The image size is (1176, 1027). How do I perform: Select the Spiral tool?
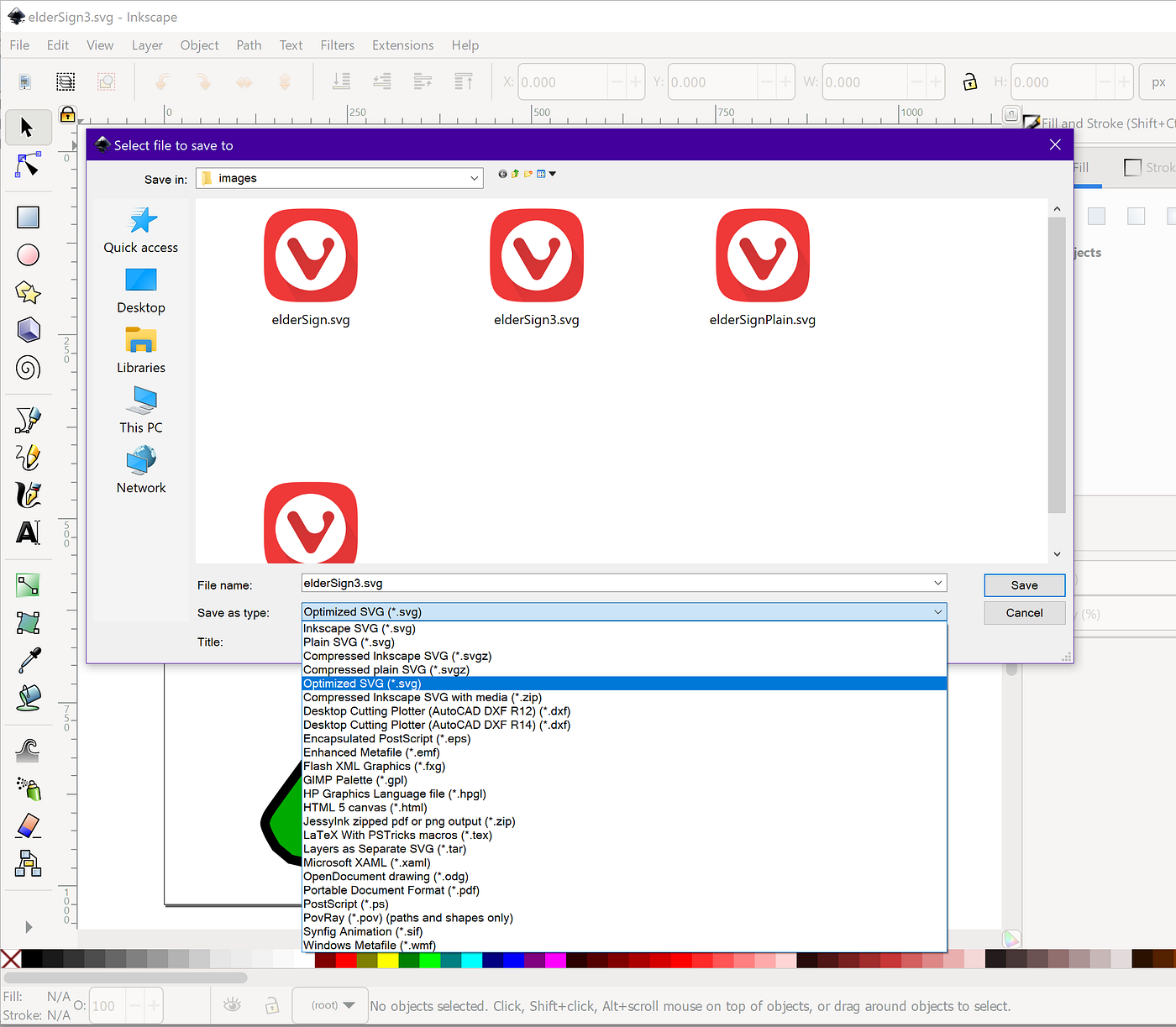tap(28, 367)
